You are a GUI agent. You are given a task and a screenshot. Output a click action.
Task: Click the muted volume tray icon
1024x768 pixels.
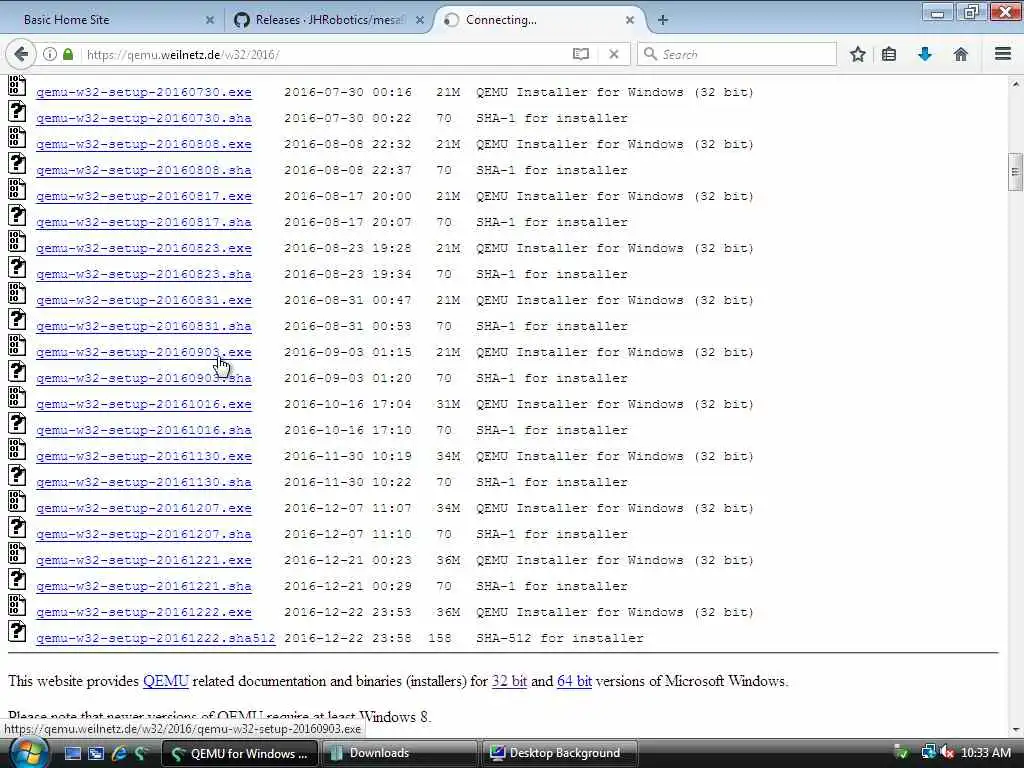[946, 753]
